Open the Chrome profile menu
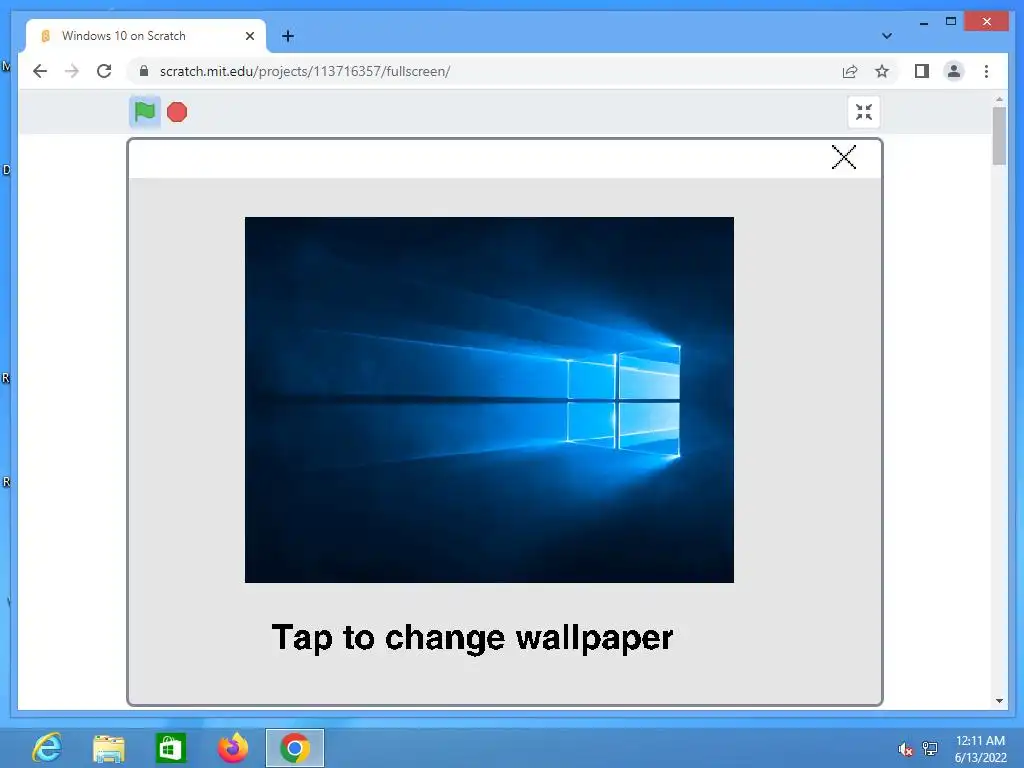The height and width of the screenshot is (768, 1024). tap(953, 71)
